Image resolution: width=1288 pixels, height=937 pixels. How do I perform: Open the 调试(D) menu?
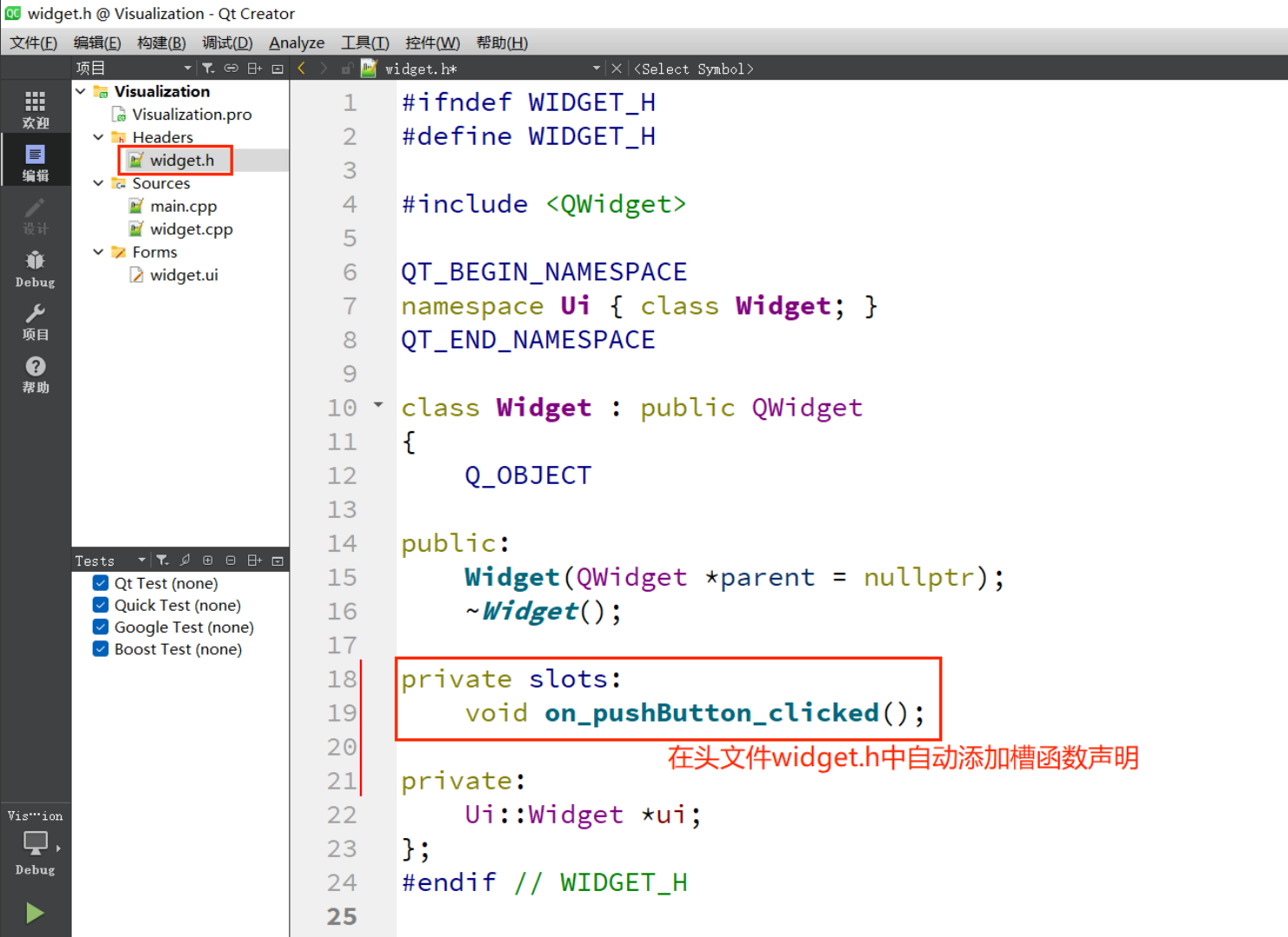click(227, 43)
